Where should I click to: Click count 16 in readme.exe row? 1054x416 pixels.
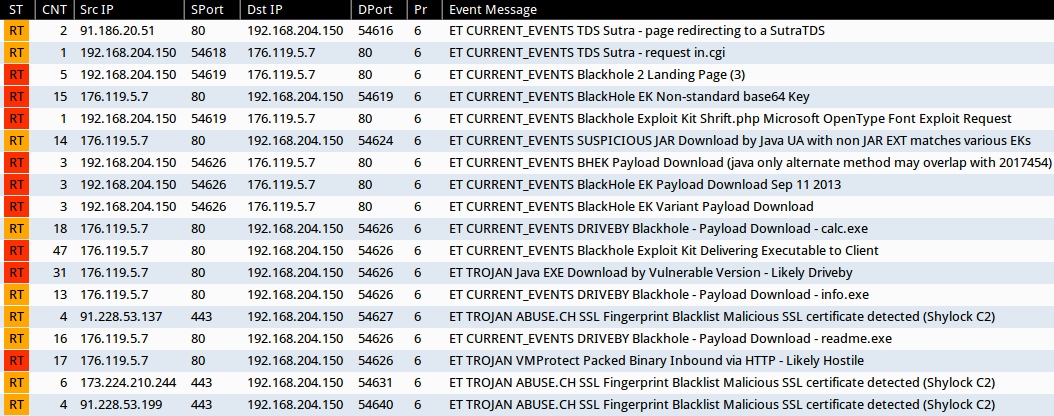click(x=60, y=339)
